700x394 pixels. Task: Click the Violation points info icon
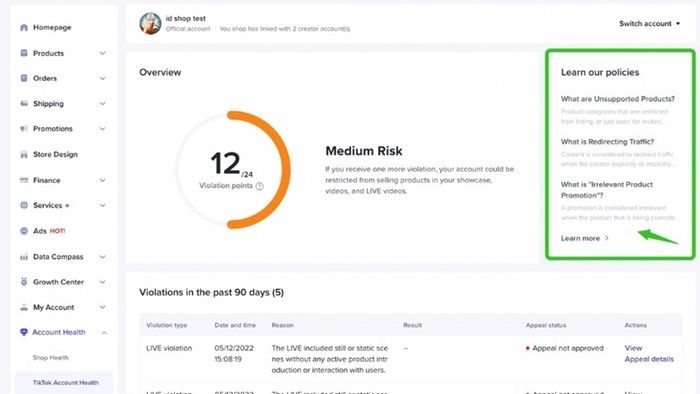[x=259, y=186]
